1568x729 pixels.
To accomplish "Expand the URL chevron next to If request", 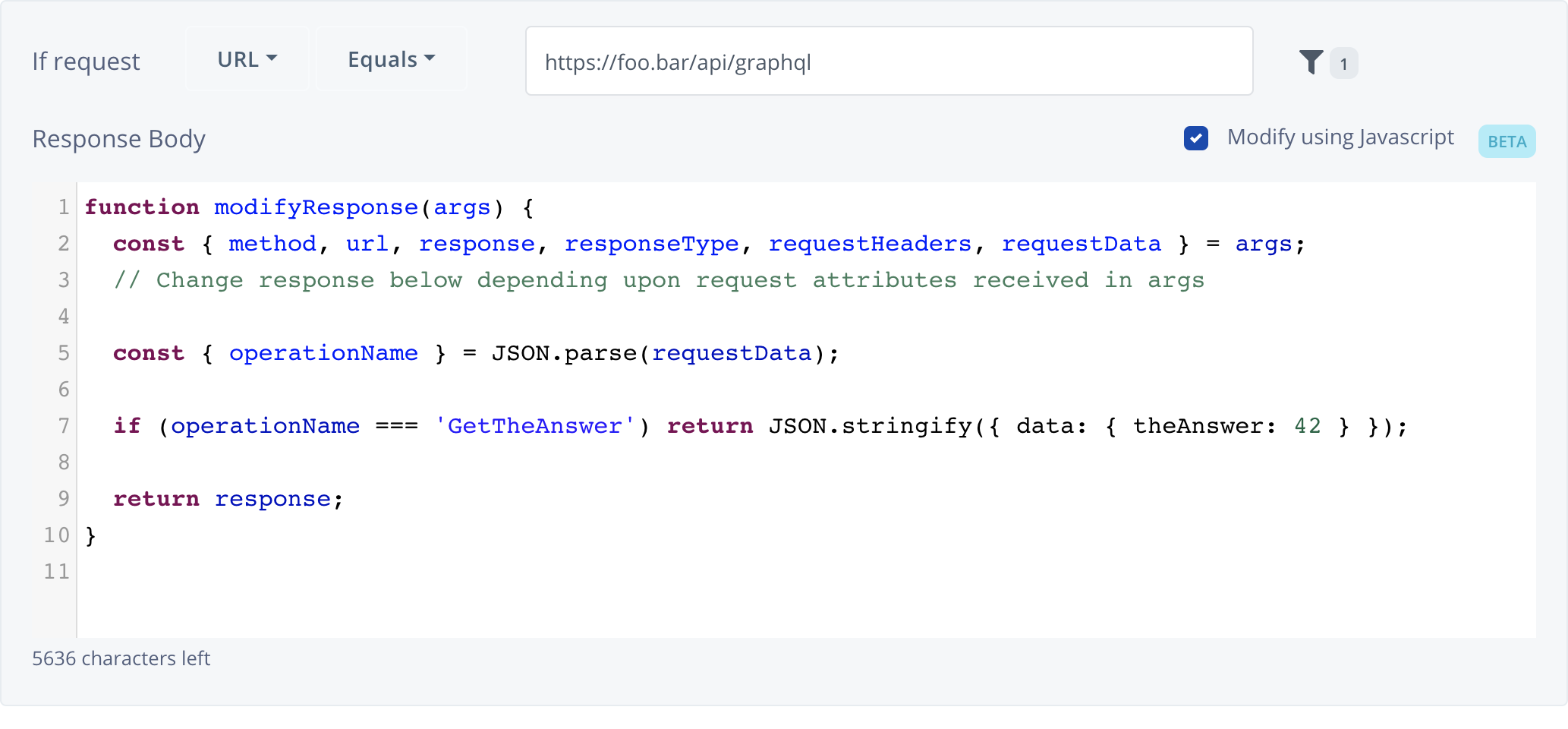I will 273,57.
